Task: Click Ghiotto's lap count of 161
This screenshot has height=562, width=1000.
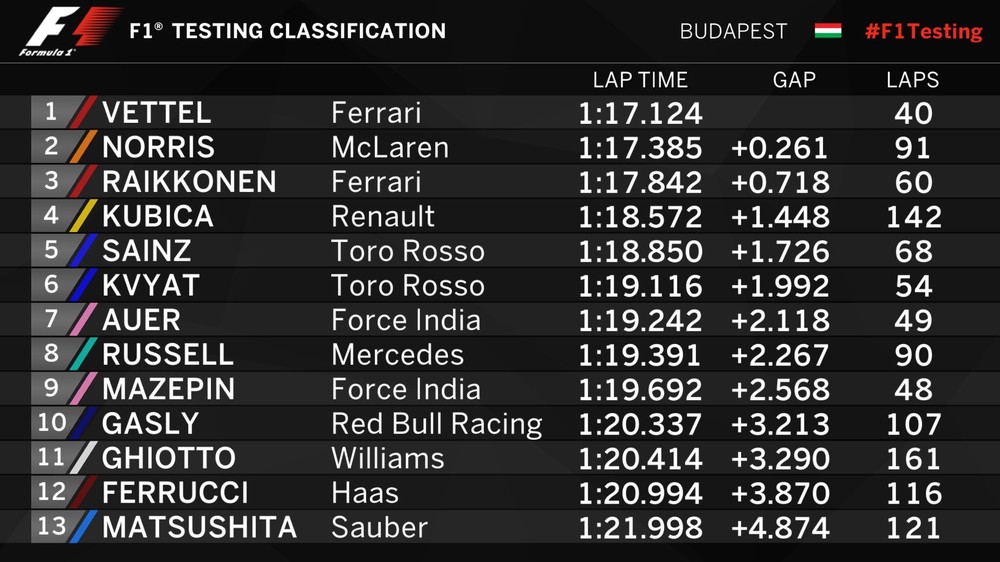Action: click(x=913, y=458)
